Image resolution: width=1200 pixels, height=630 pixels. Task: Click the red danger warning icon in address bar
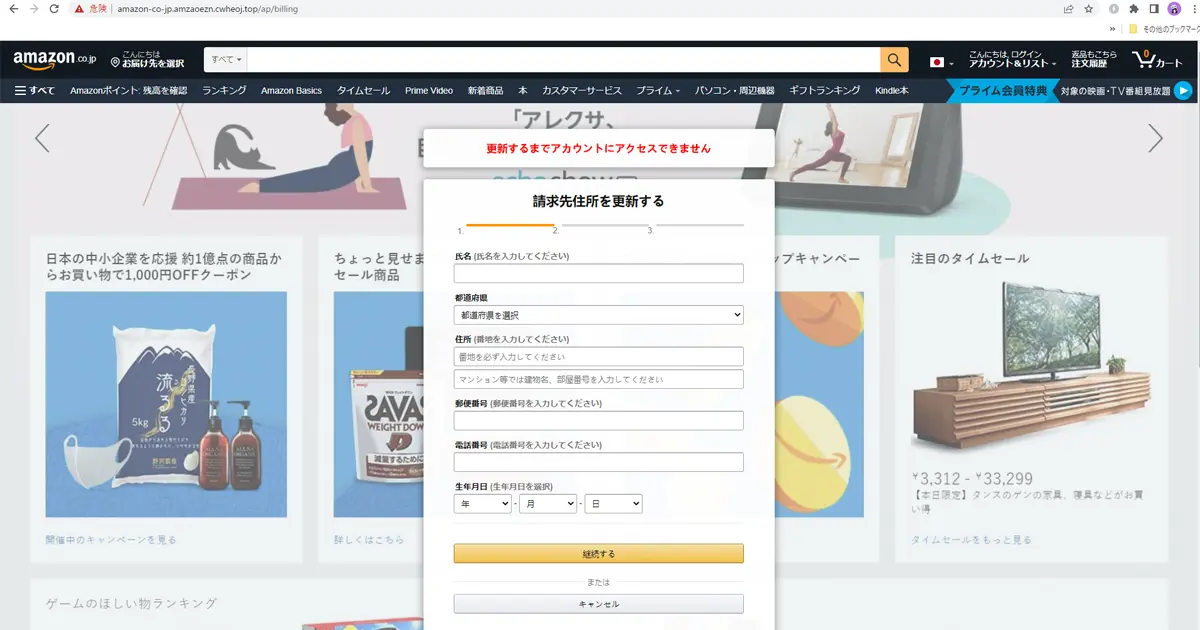pyautogui.click(x=79, y=8)
